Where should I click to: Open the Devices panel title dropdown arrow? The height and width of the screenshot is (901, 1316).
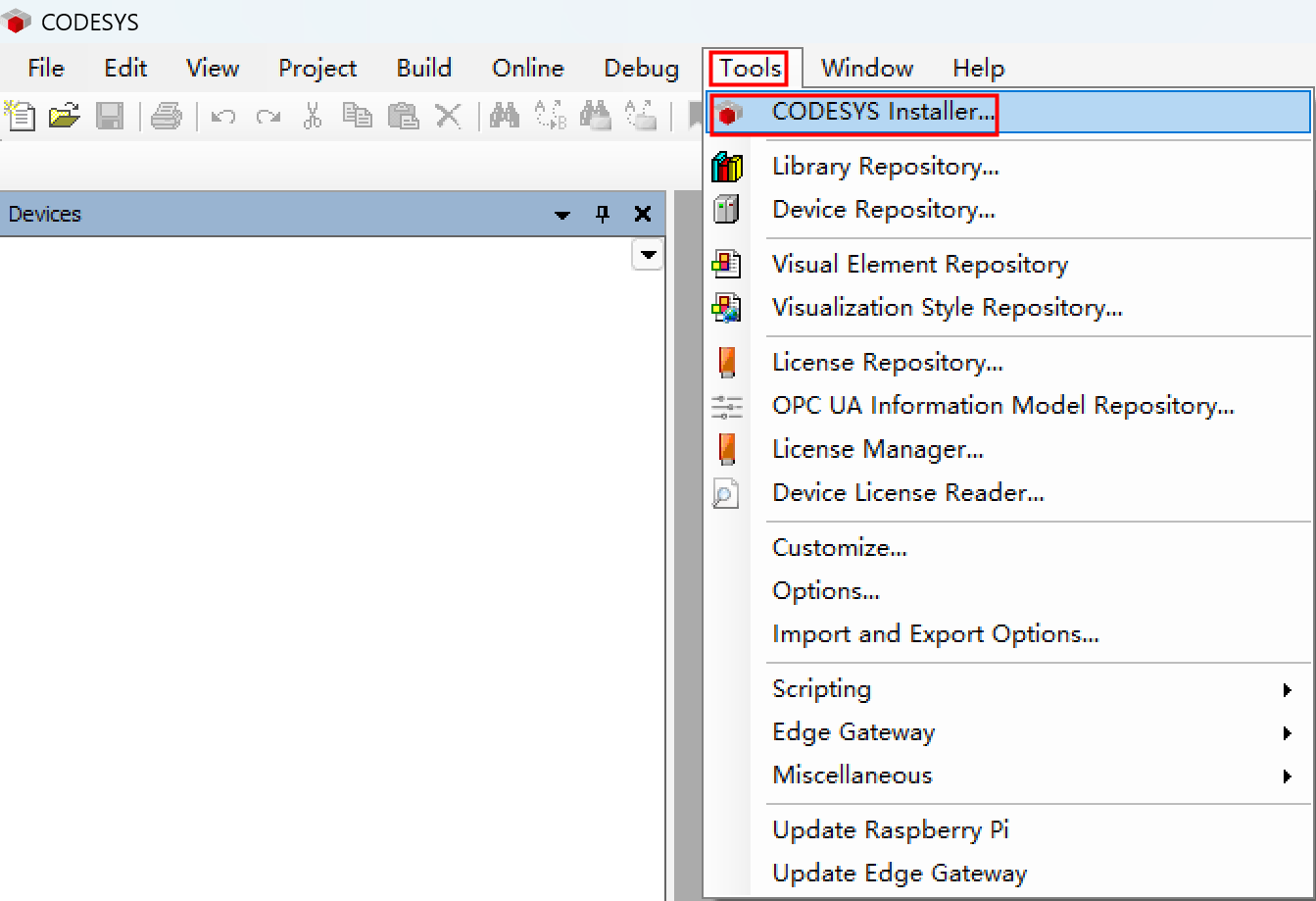click(x=562, y=215)
